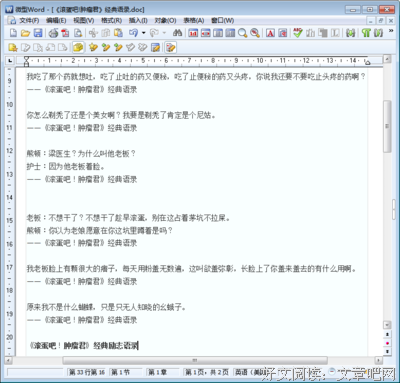
Task: Print with the printer icon
Action: pos(53,33)
